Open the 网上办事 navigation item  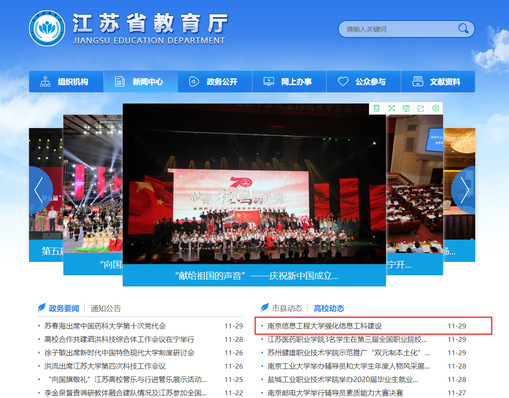tap(289, 81)
